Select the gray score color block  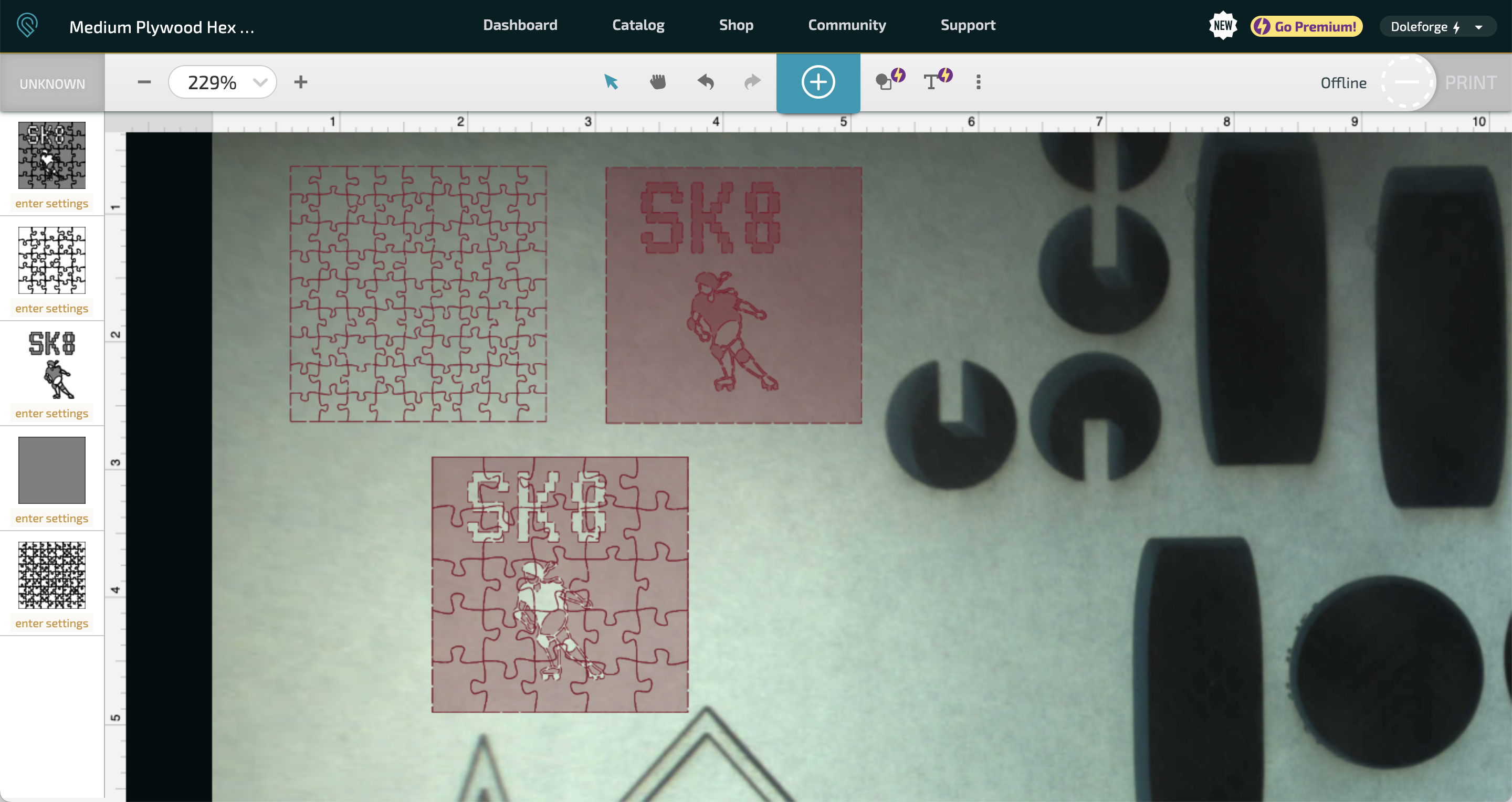coord(51,470)
